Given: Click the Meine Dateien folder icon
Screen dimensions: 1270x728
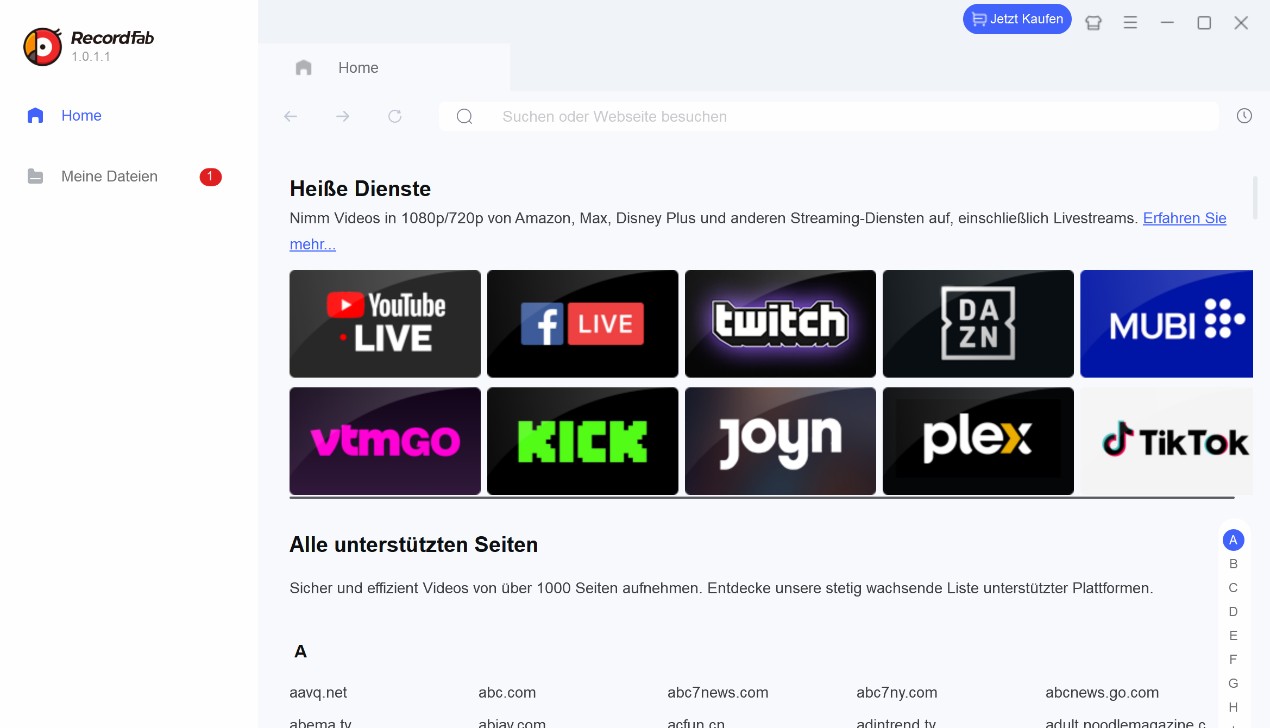Looking at the screenshot, I should [35, 177].
